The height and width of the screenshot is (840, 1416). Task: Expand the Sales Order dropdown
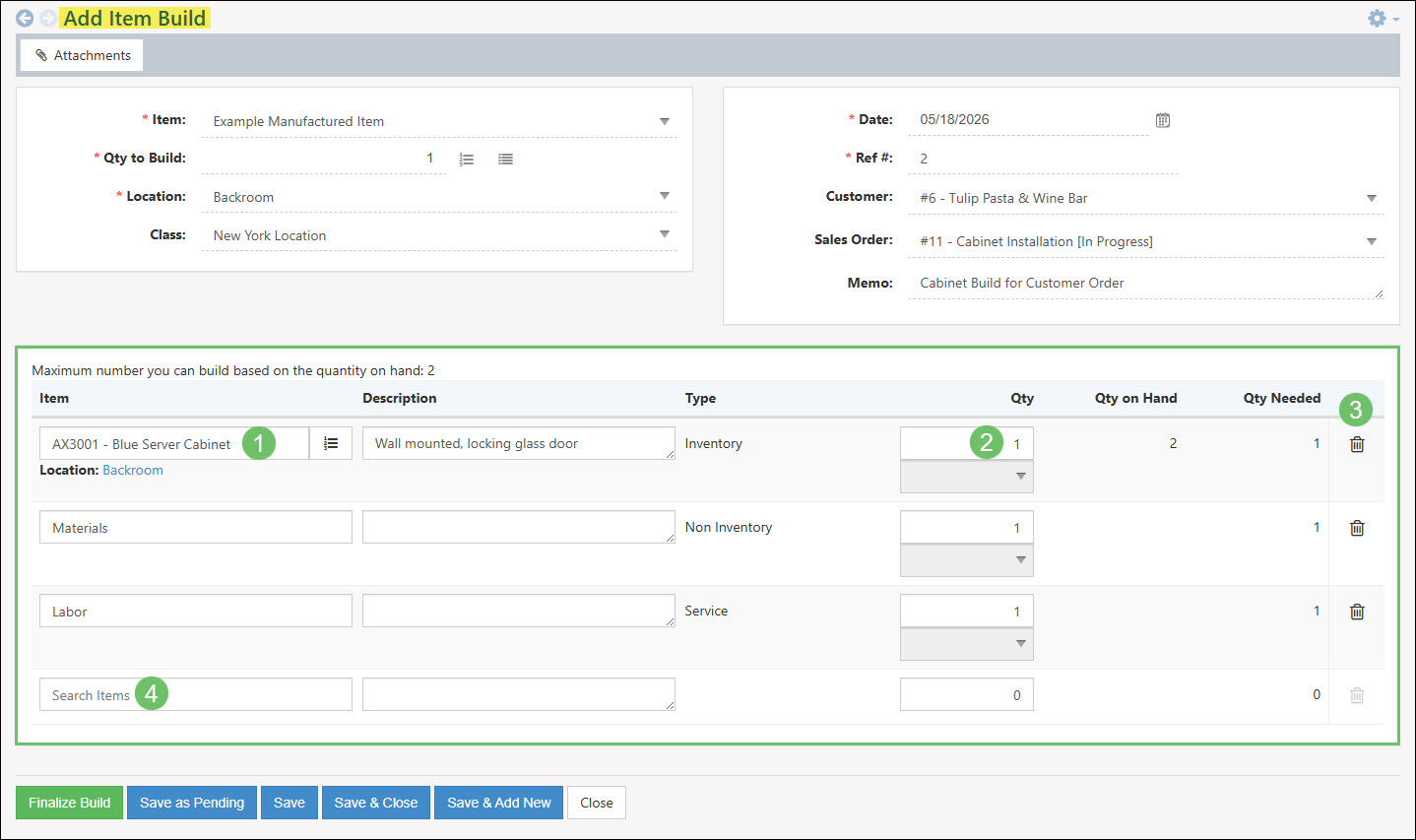pyautogui.click(x=1372, y=241)
